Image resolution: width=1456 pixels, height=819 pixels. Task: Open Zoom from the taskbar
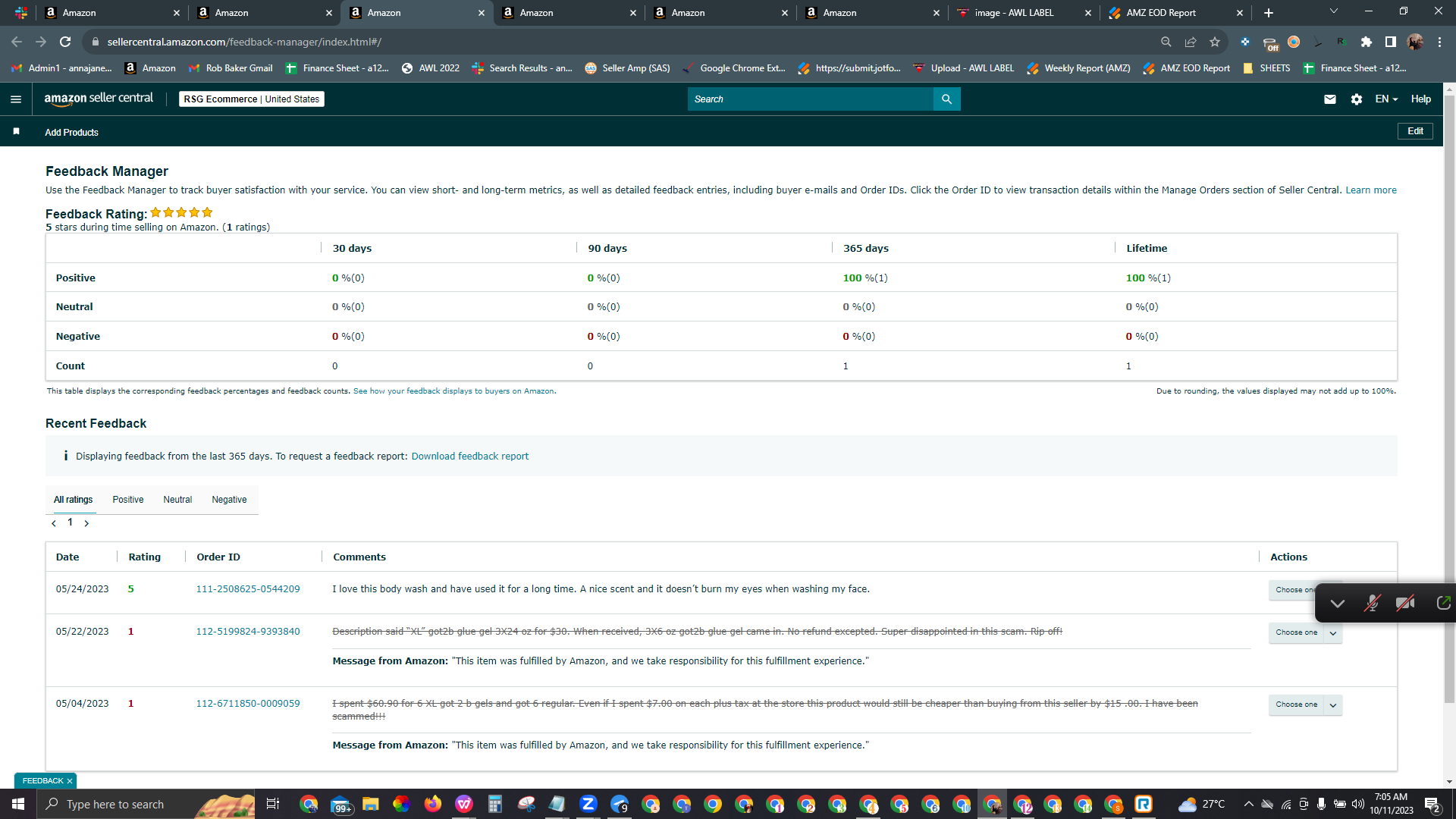[588, 804]
